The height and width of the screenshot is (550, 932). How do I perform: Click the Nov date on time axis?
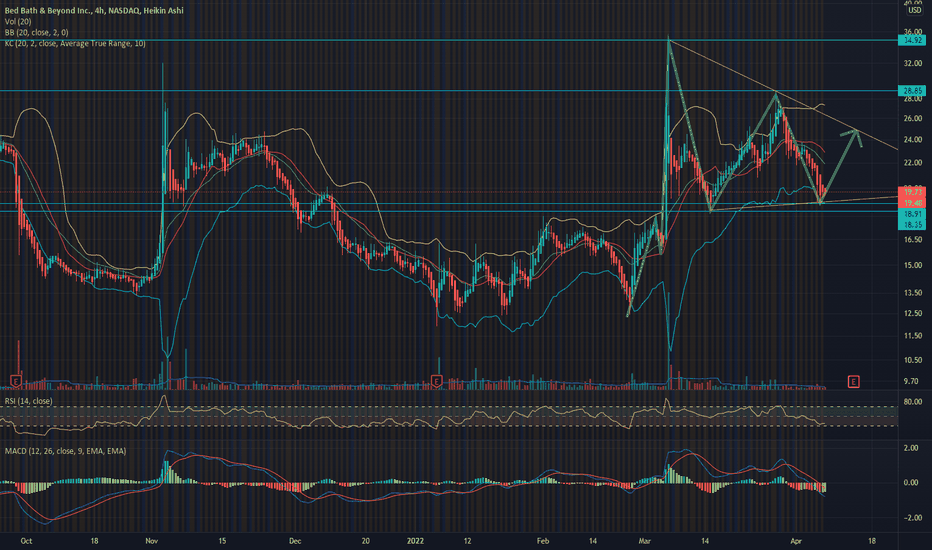[152, 541]
